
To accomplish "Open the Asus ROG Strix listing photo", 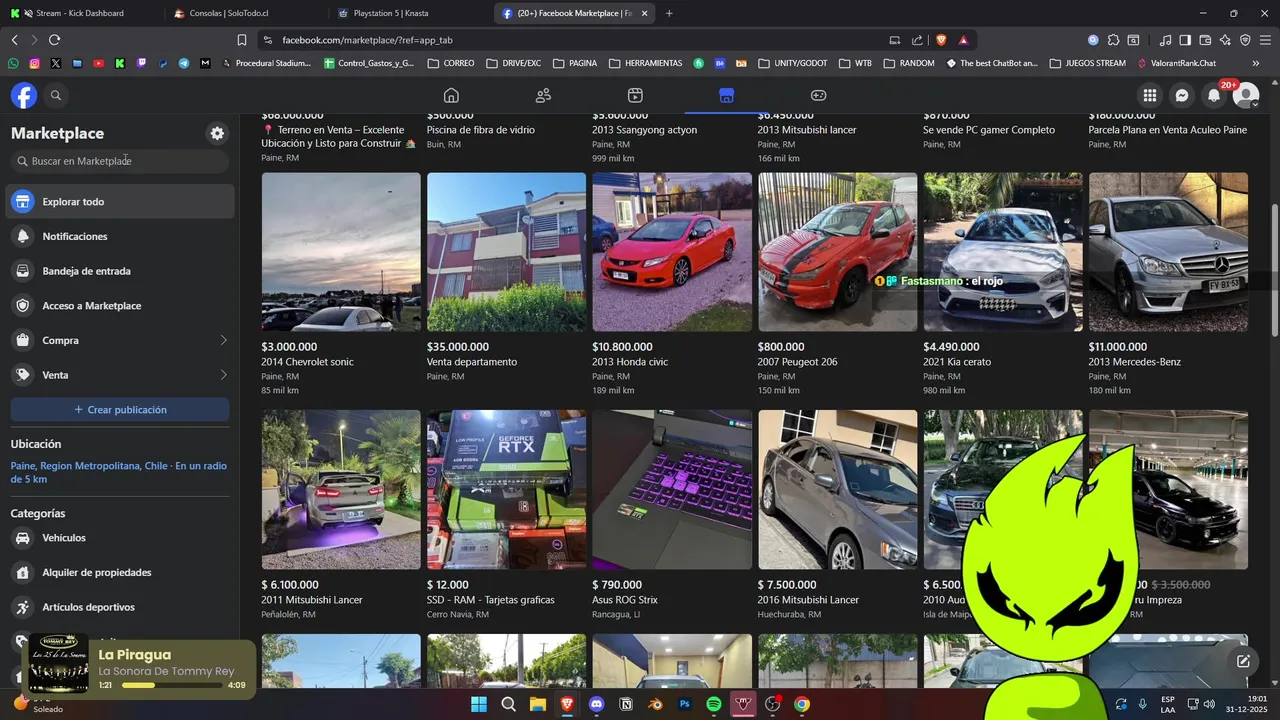I will (x=672, y=490).
